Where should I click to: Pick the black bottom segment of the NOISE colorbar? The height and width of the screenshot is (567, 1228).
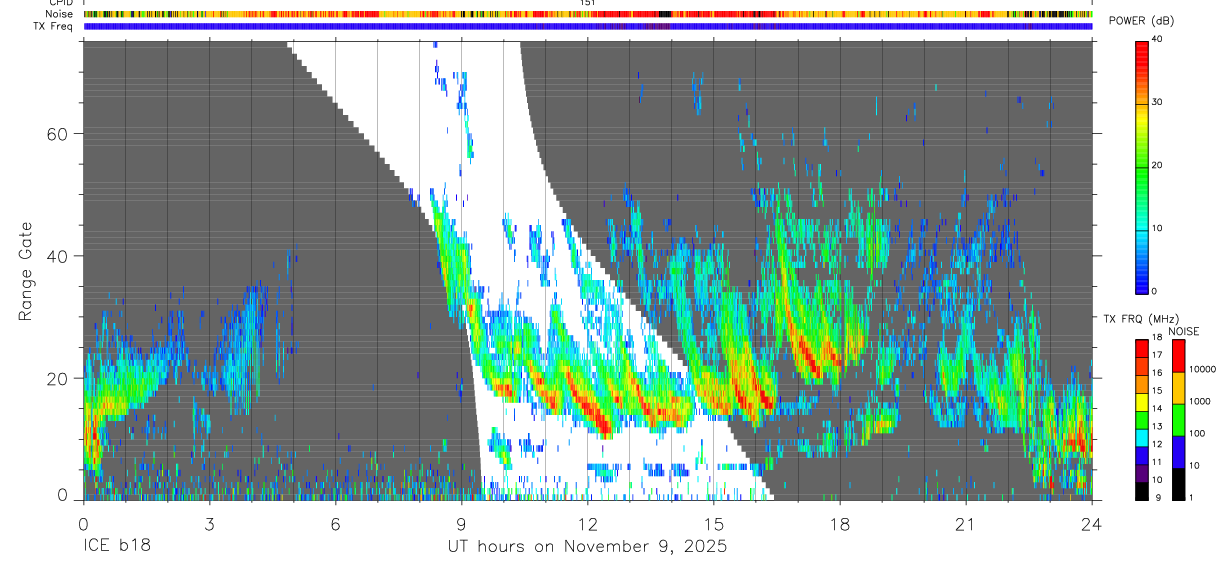pos(1179,484)
